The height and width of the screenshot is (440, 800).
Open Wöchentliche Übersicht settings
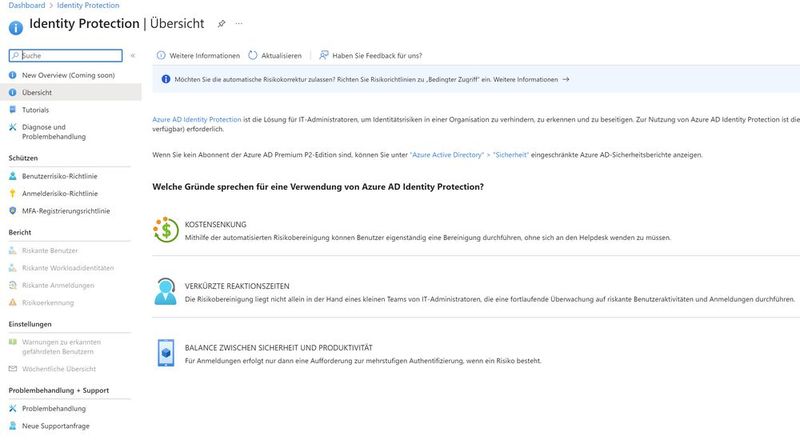[59, 369]
